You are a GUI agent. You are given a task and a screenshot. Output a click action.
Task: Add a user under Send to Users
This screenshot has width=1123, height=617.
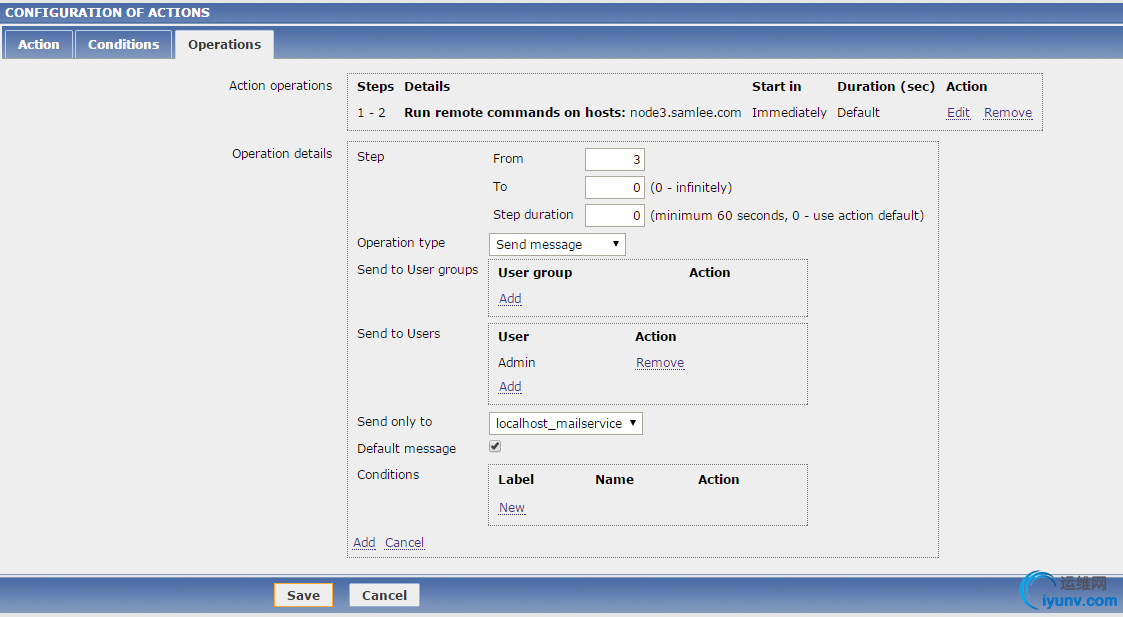pyautogui.click(x=510, y=387)
